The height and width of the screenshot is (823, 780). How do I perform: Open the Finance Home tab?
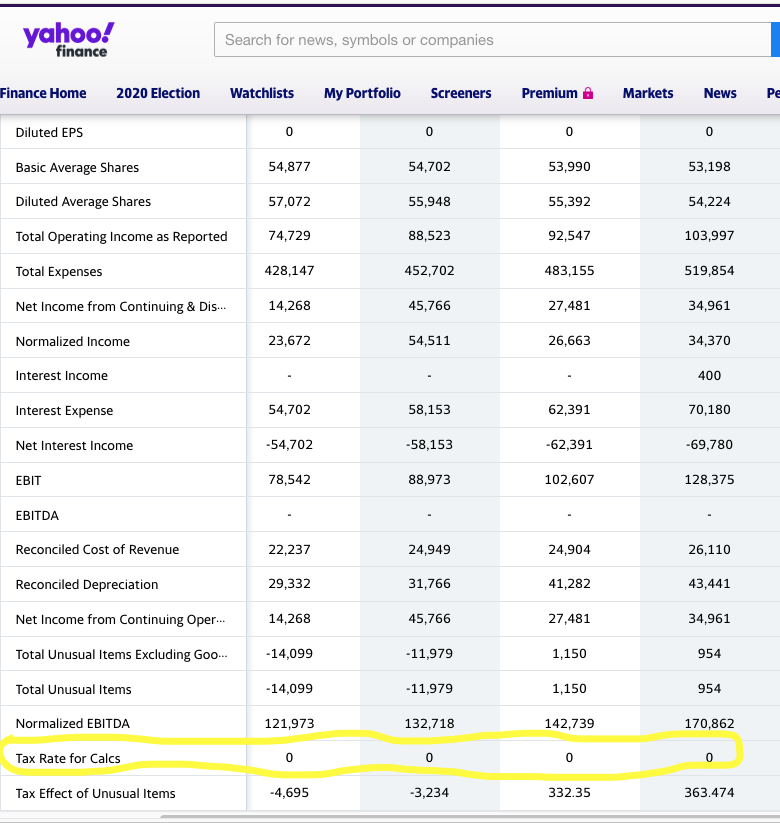click(x=43, y=93)
